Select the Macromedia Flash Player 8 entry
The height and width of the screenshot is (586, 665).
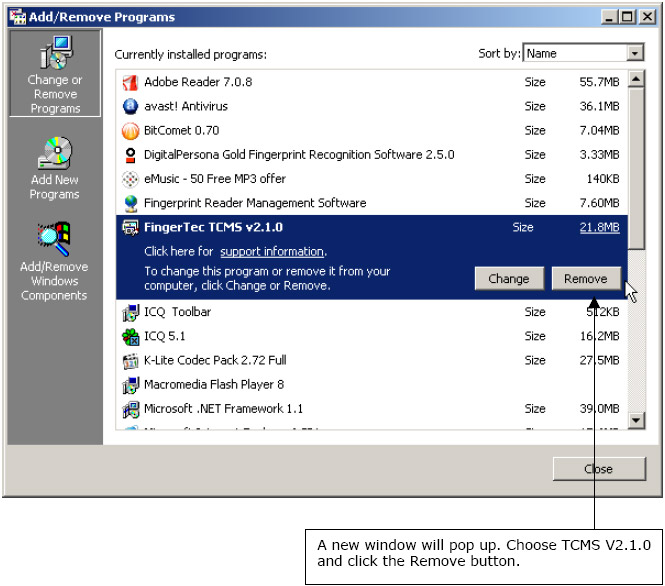click(372, 384)
